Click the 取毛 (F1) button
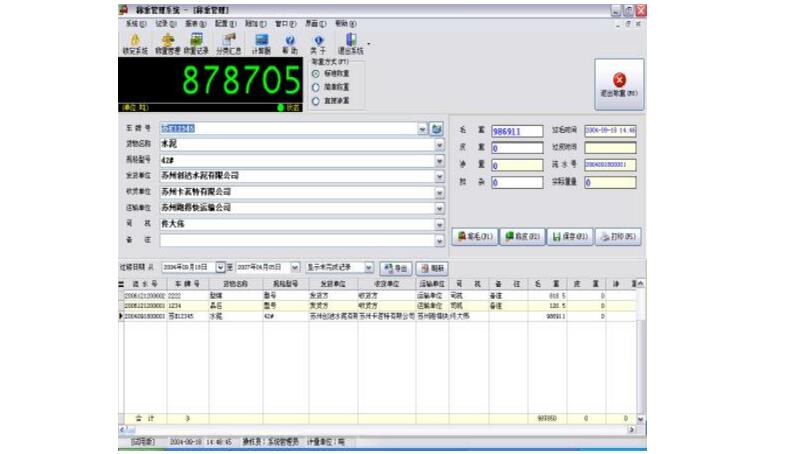Image resolution: width=790 pixels, height=454 pixels. click(x=474, y=236)
